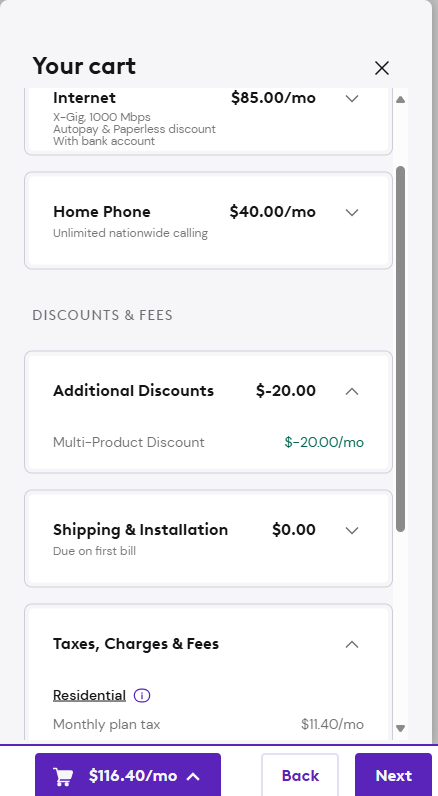Image resolution: width=438 pixels, height=796 pixels.
Task: Close the Your cart panel
Action: tap(382, 68)
